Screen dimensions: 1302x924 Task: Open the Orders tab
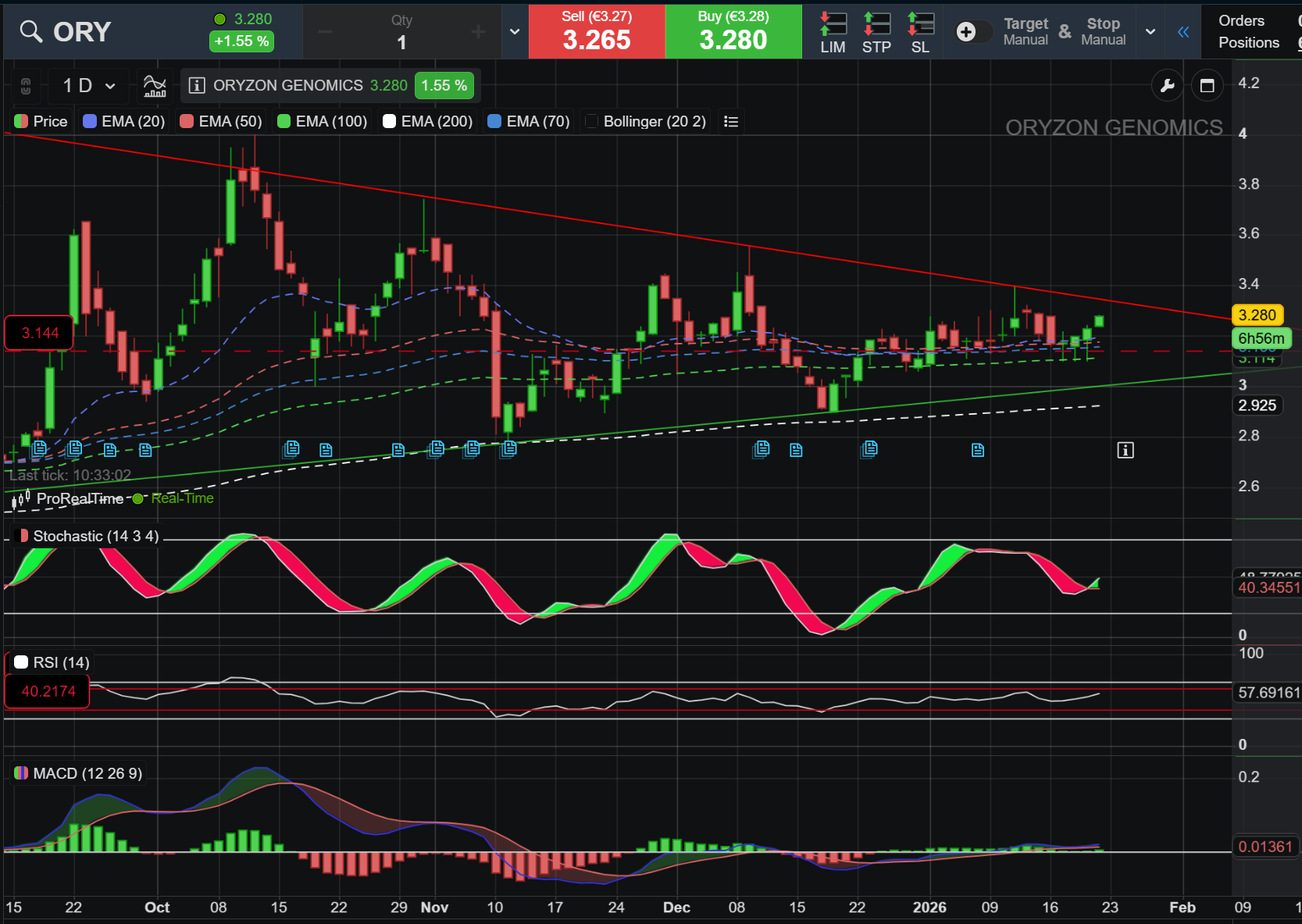click(x=1241, y=21)
